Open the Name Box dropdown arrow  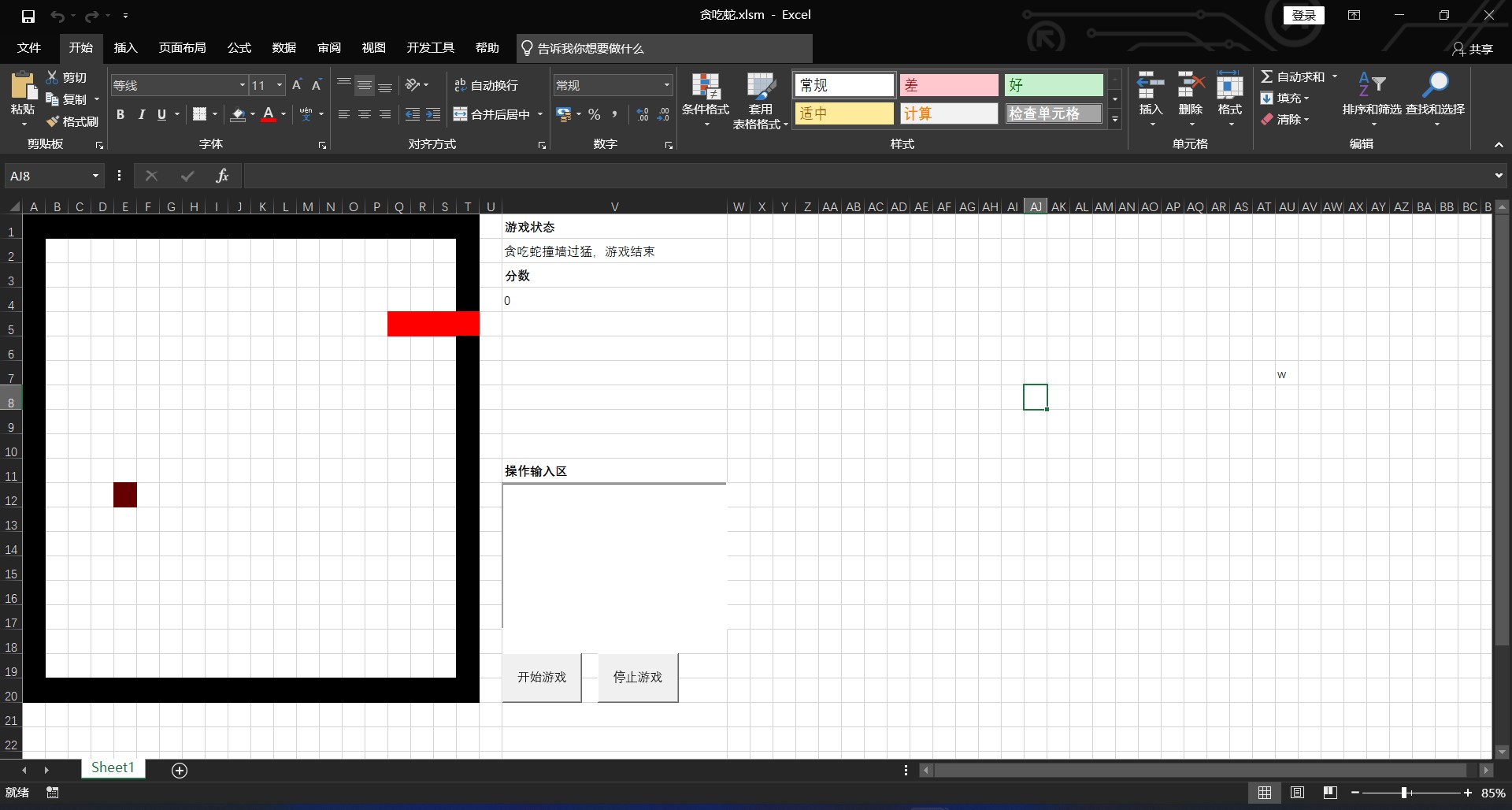95,176
